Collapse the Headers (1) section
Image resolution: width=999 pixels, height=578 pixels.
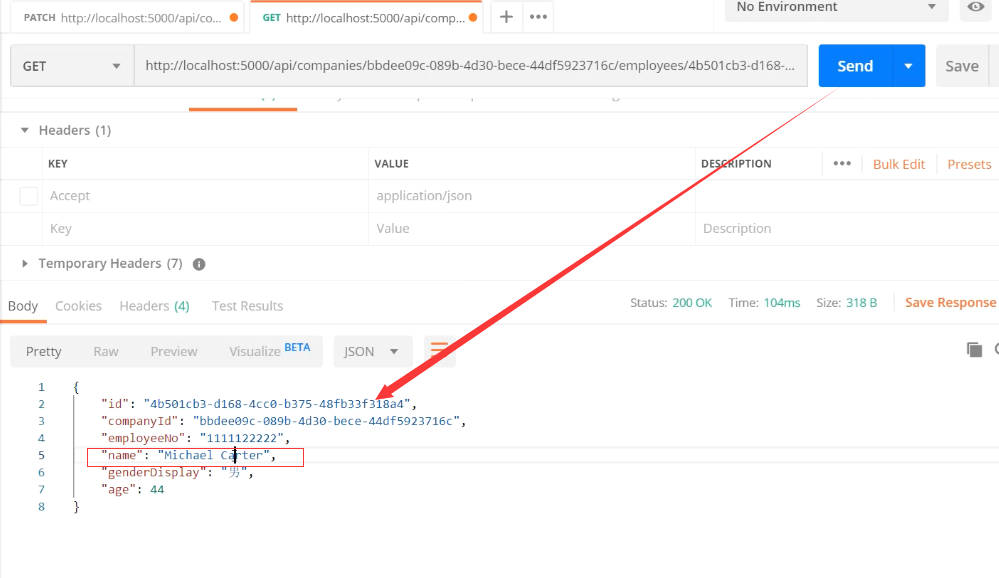(25, 130)
